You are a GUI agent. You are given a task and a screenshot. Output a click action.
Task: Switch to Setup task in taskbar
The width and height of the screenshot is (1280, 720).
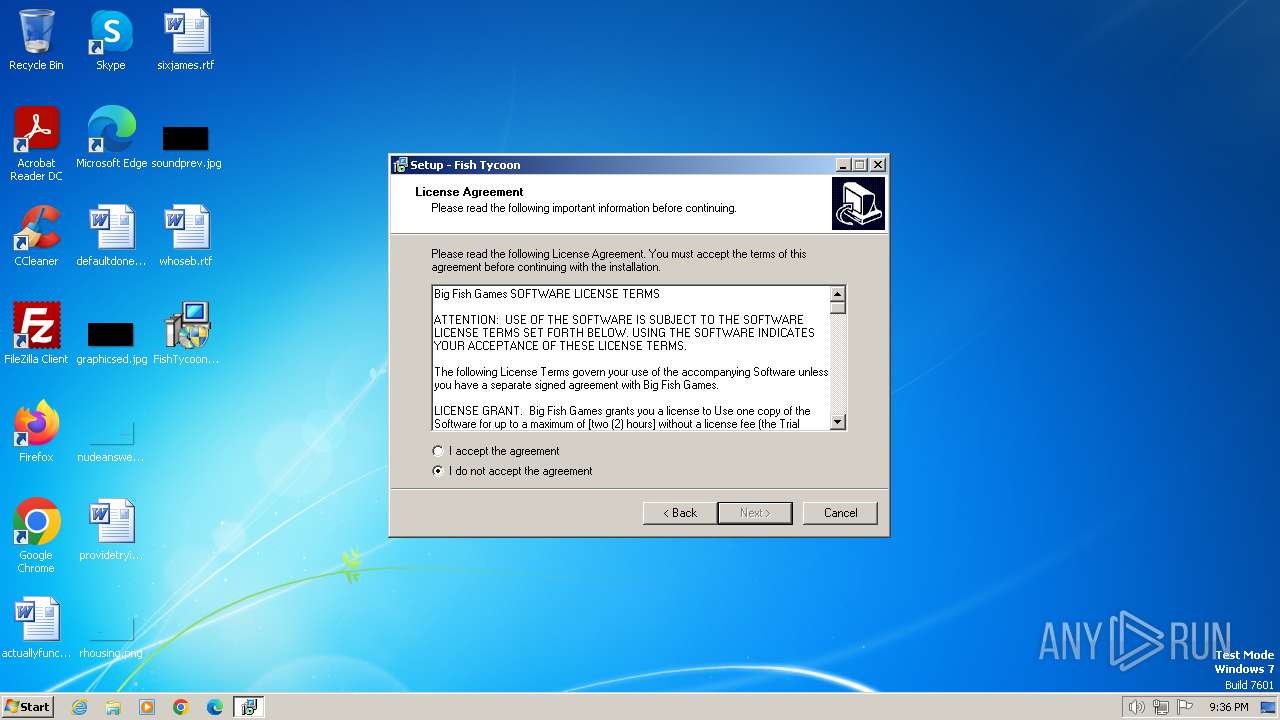click(249, 707)
